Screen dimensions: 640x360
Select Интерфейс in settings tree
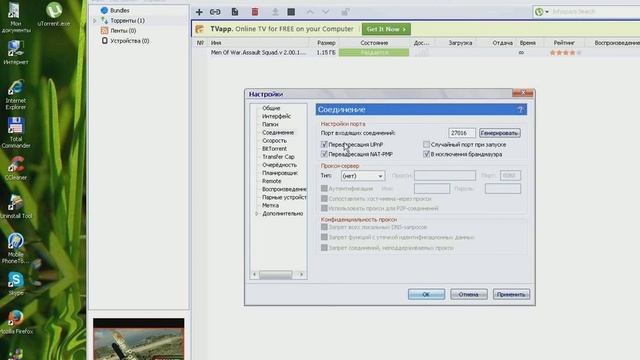(x=276, y=116)
